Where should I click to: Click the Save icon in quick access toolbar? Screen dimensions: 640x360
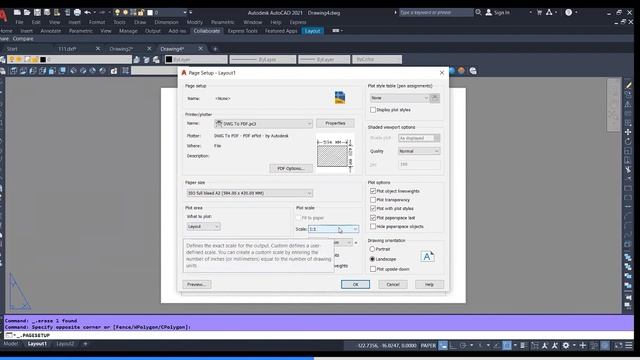[37, 13]
